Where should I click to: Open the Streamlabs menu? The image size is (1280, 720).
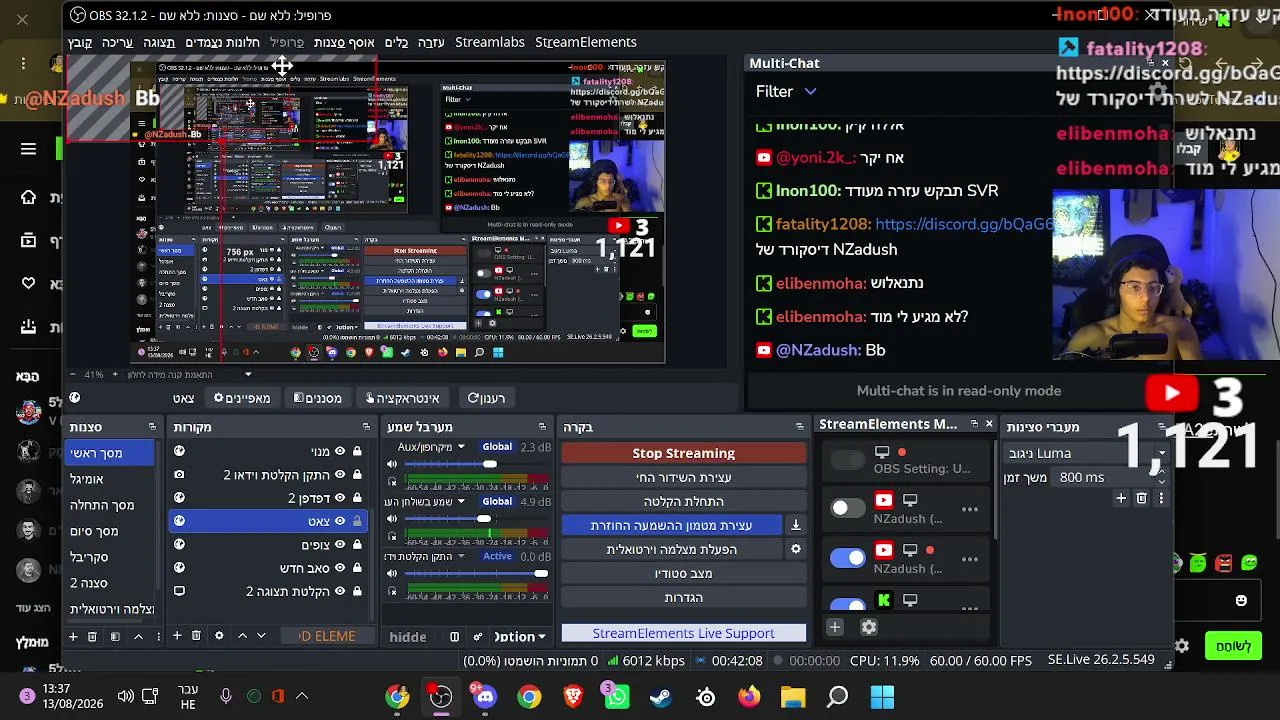tap(490, 42)
